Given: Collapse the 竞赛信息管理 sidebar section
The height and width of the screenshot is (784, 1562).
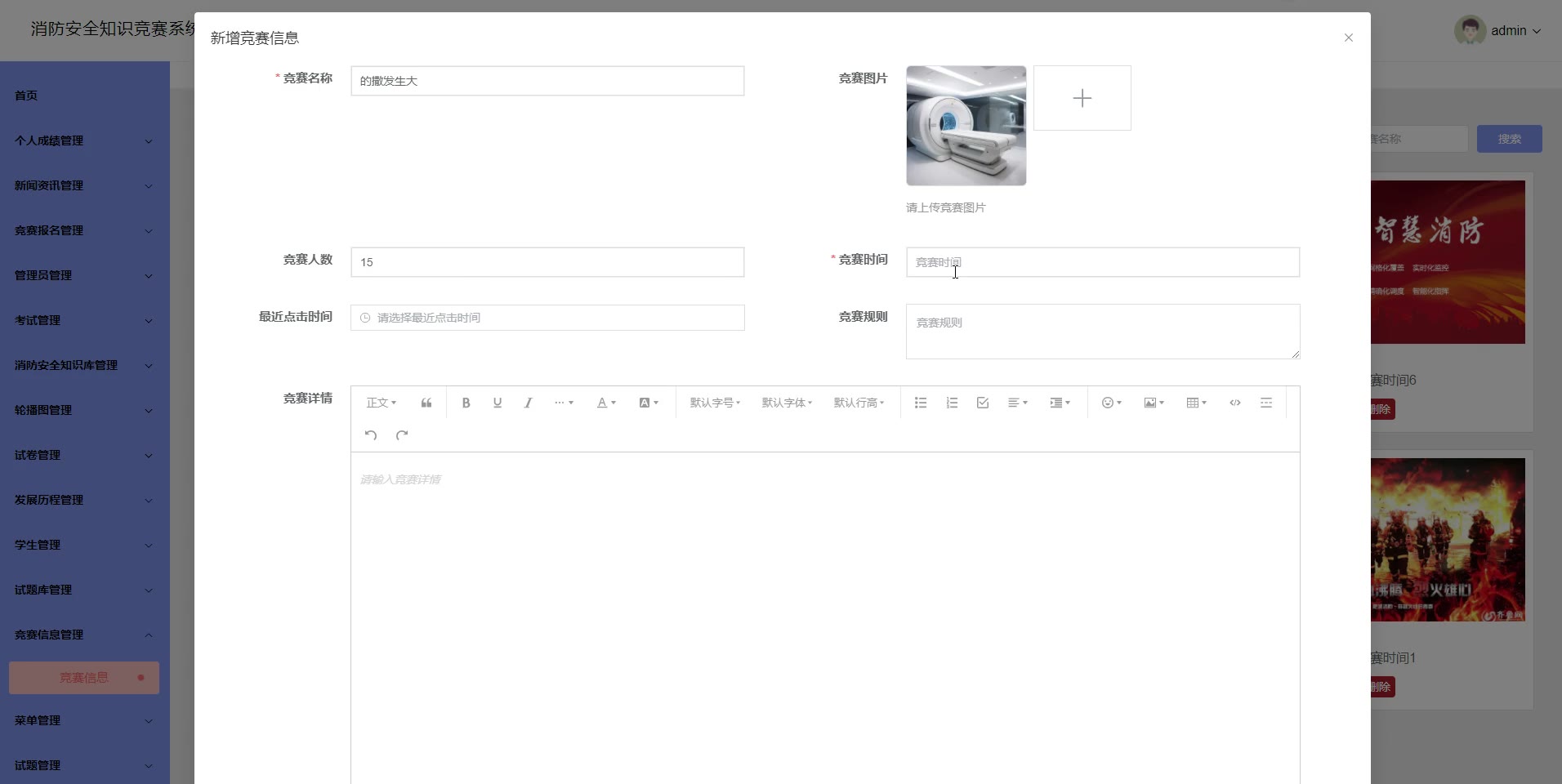Looking at the screenshot, I should (x=85, y=635).
